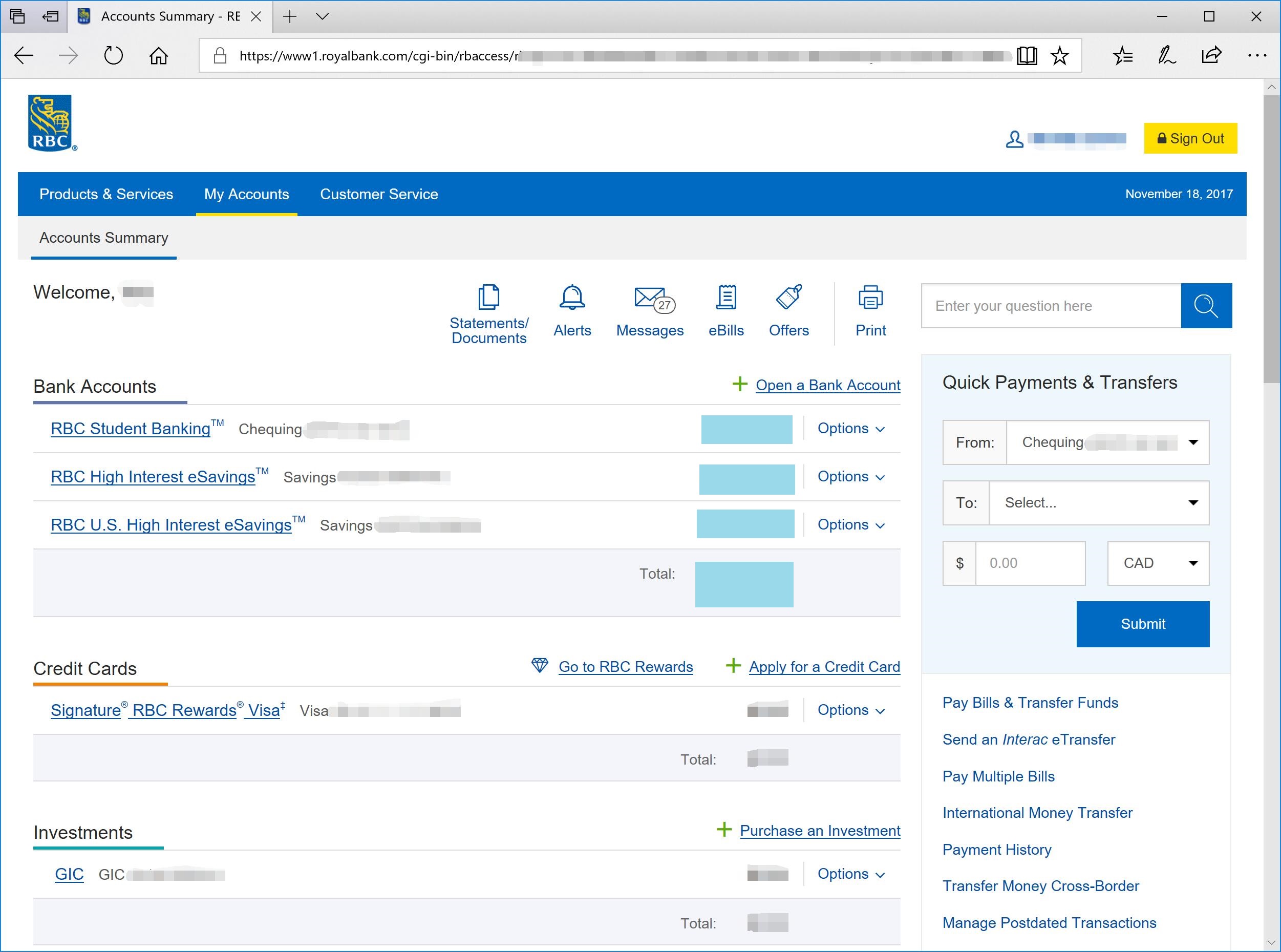Image resolution: width=1281 pixels, height=952 pixels.
Task: Click Purchase an Investment link
Action: coord(820,831)
